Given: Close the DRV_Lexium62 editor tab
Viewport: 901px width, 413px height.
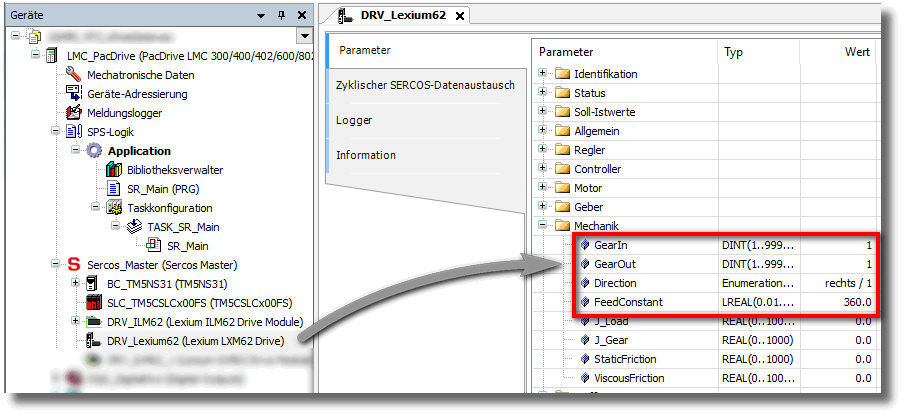Looking at the screenshot, I should click(x=459, y=16).
